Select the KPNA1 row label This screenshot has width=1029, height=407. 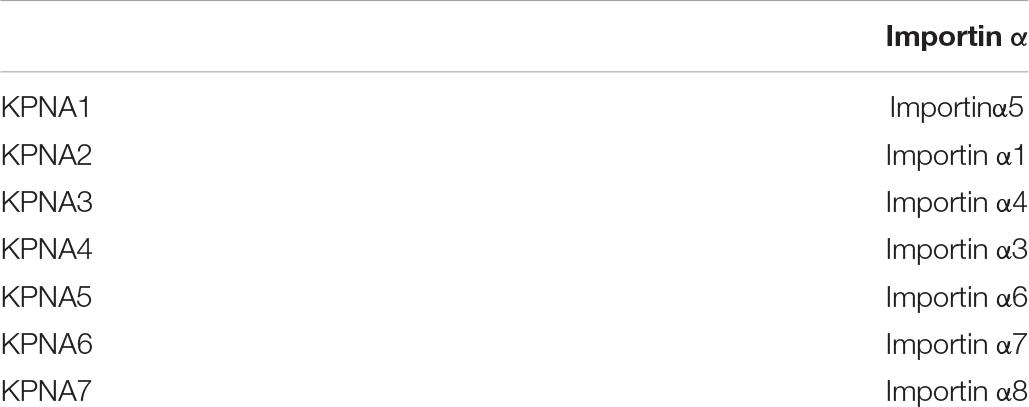tap(46, 108)
